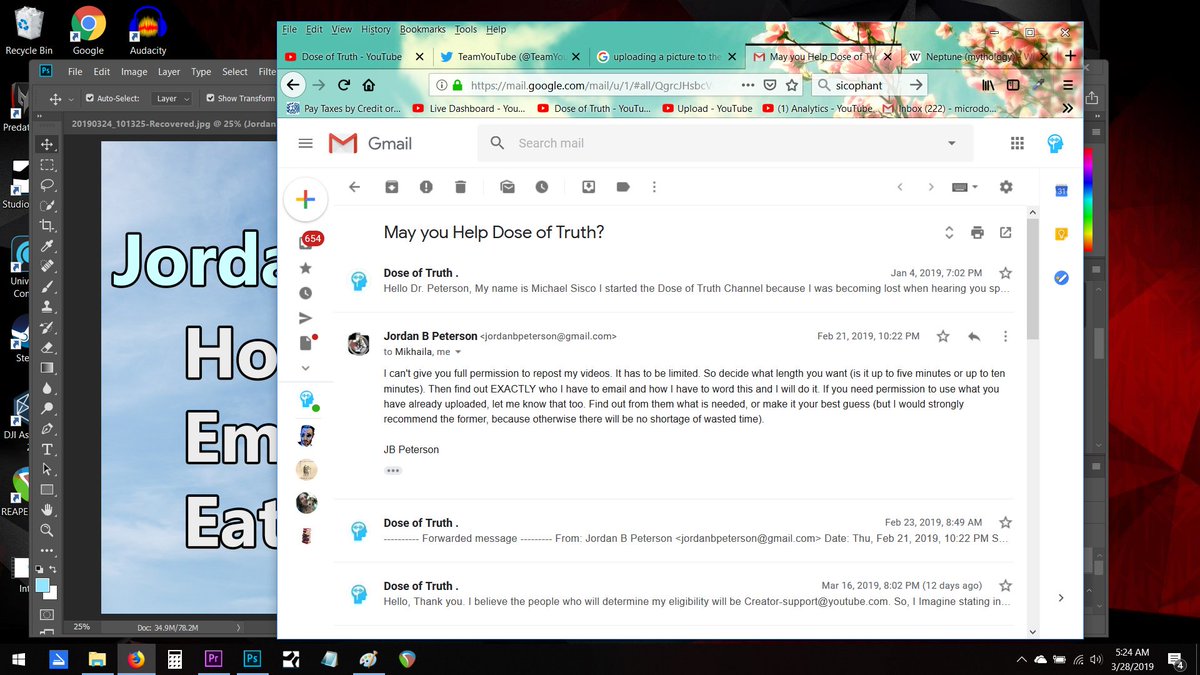1200x675 pixels.
Task: Open the (1) Analytics - YouTube bookmark
Action: [817, 108]
